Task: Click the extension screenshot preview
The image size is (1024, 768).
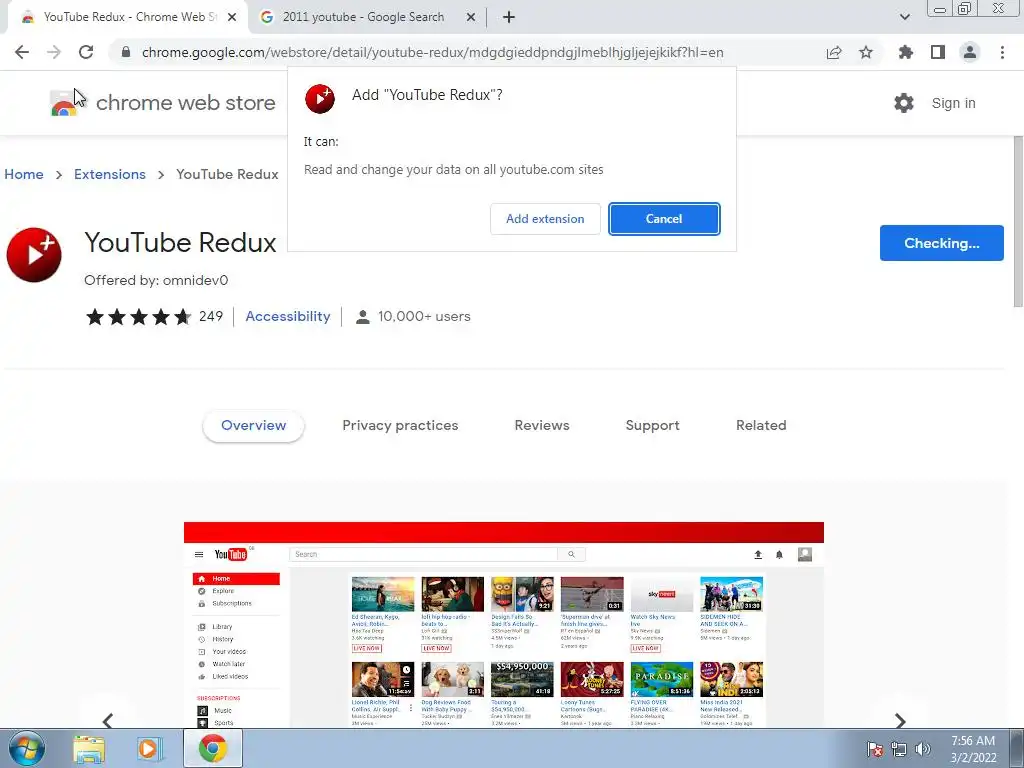Action: (504, 624)
